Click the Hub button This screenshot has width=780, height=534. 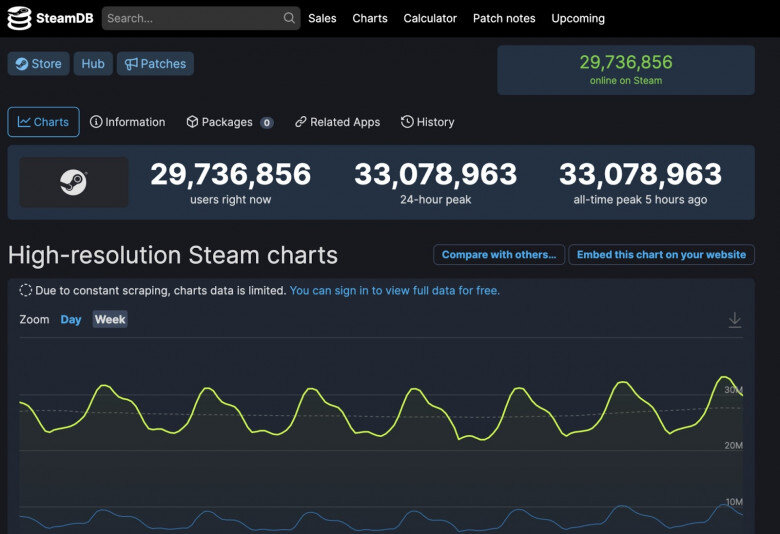[x=93, y=64]
